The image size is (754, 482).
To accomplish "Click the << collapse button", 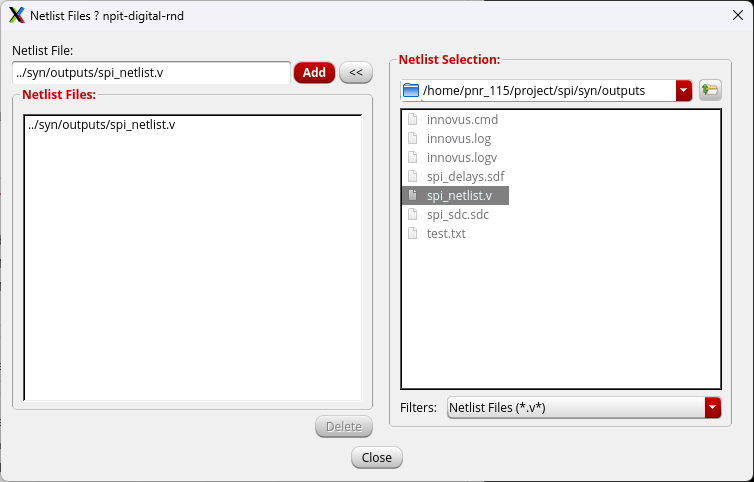I will [356, 73].
